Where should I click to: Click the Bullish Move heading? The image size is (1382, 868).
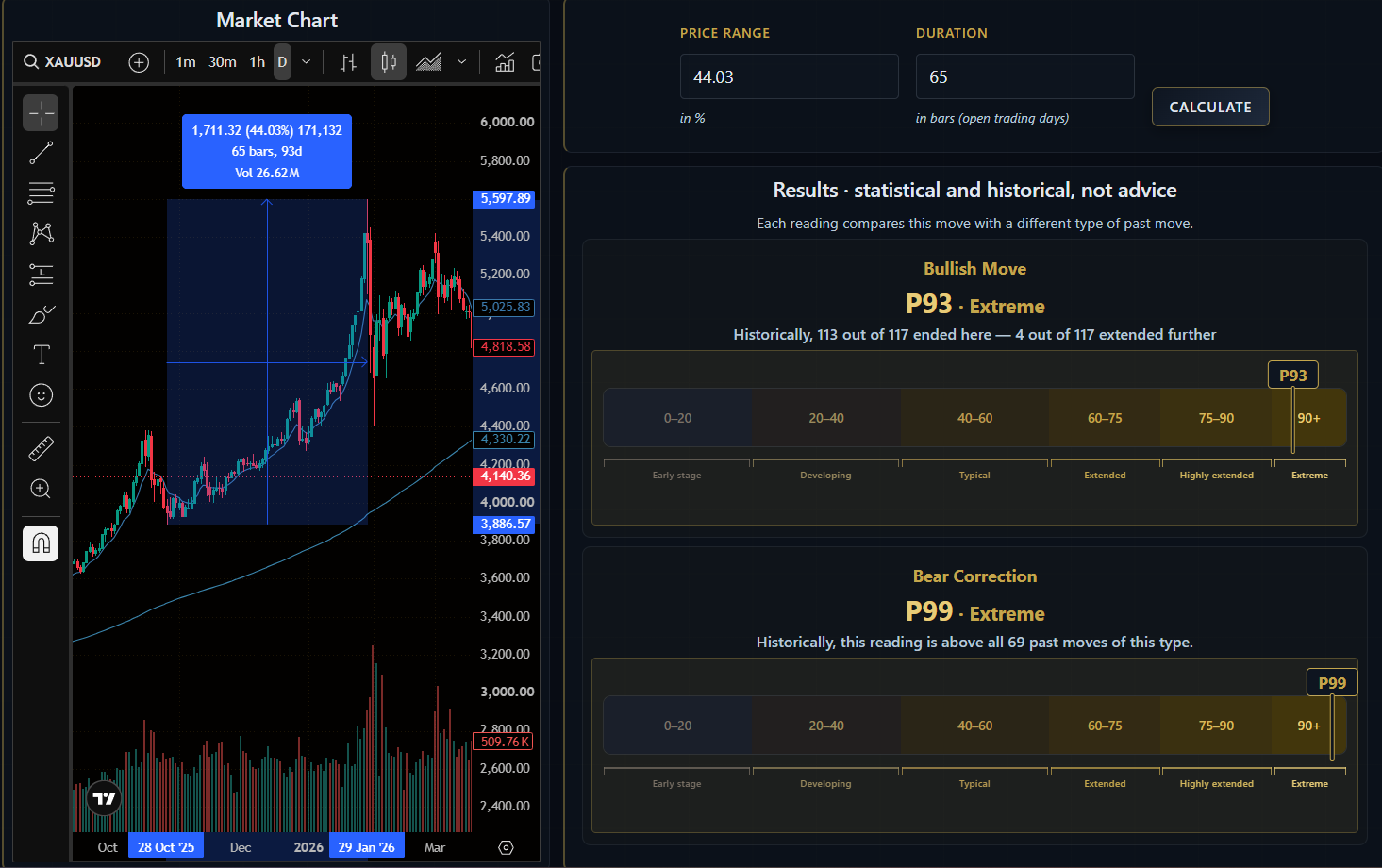974,269
